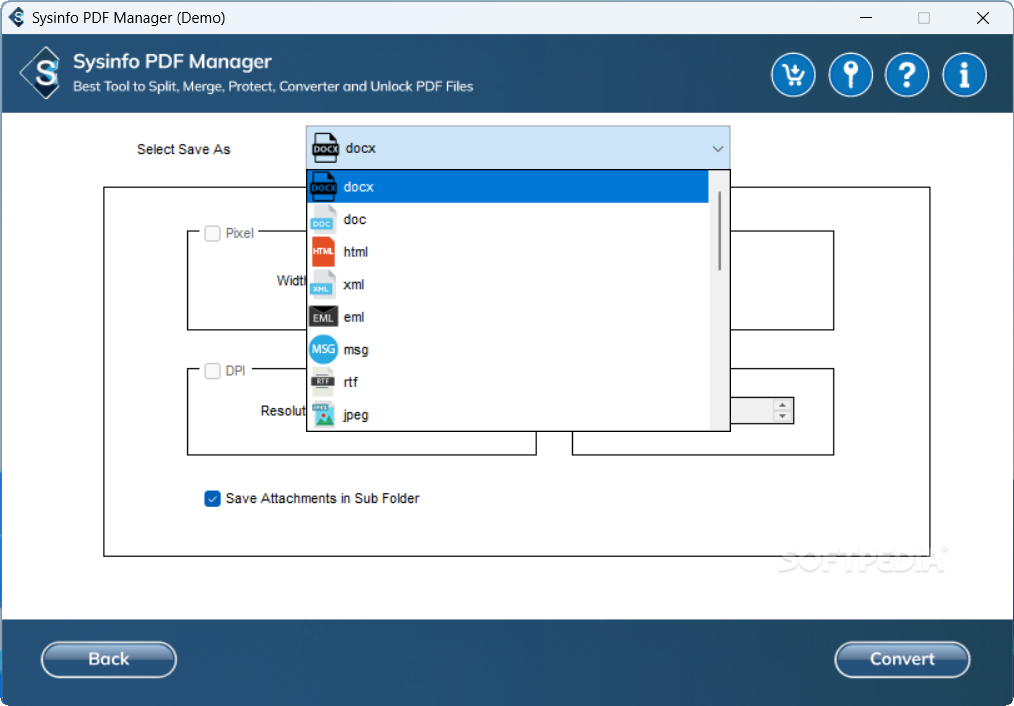Image resolution: width=1014 pixels, height=706 pixels.
Task: Click the EML envelope icon in list
Action: click(x=323, y=317)
